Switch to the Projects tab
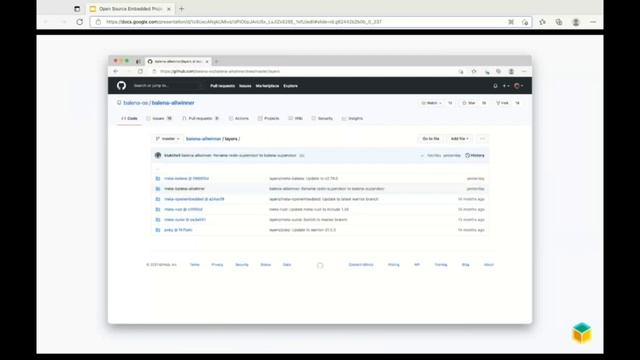Viewport: 640px width, 360px height. pyautogui.click(x=269, y=118)
